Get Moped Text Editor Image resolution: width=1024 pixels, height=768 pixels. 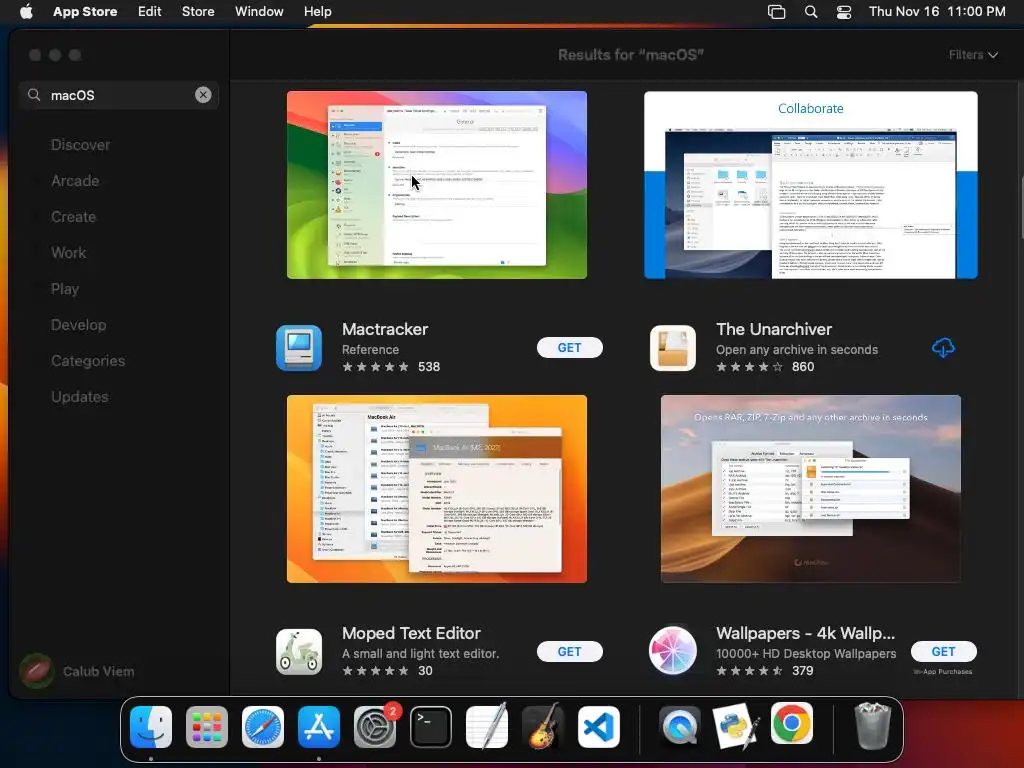pos(569,651)
